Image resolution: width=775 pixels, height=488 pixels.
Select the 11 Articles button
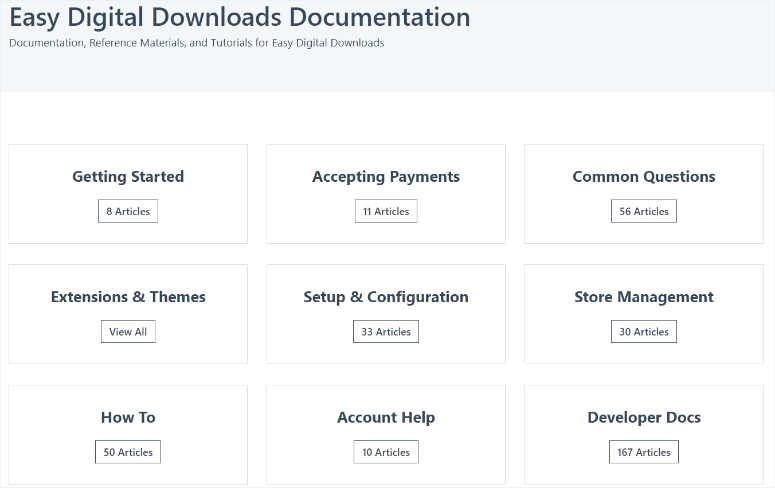(x=386, y=211)
